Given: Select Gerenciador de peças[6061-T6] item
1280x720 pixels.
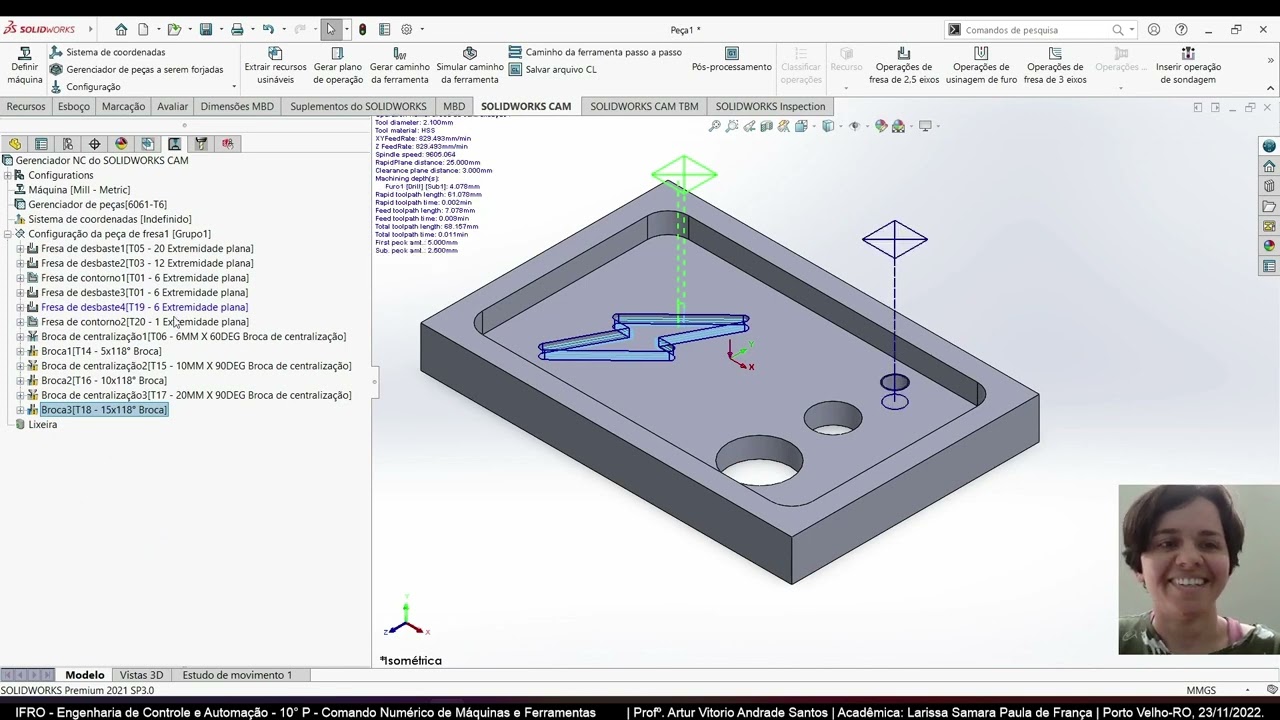Looking at the screenshot, I should point(97,204).
